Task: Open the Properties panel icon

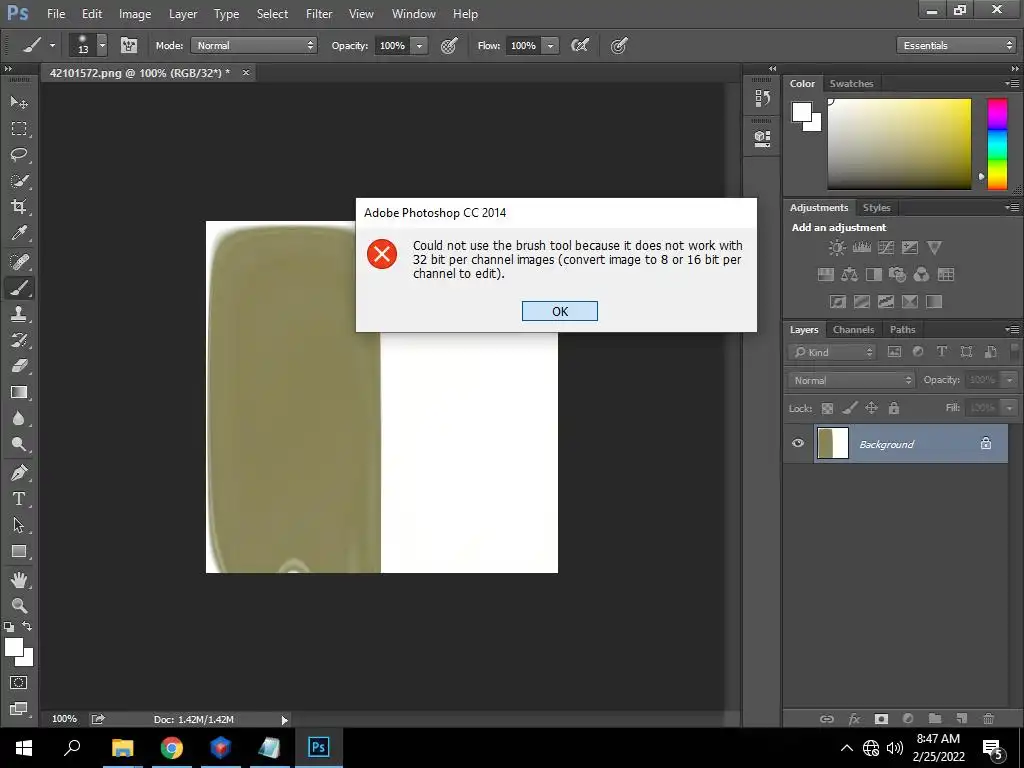Action: click(762, 138)
